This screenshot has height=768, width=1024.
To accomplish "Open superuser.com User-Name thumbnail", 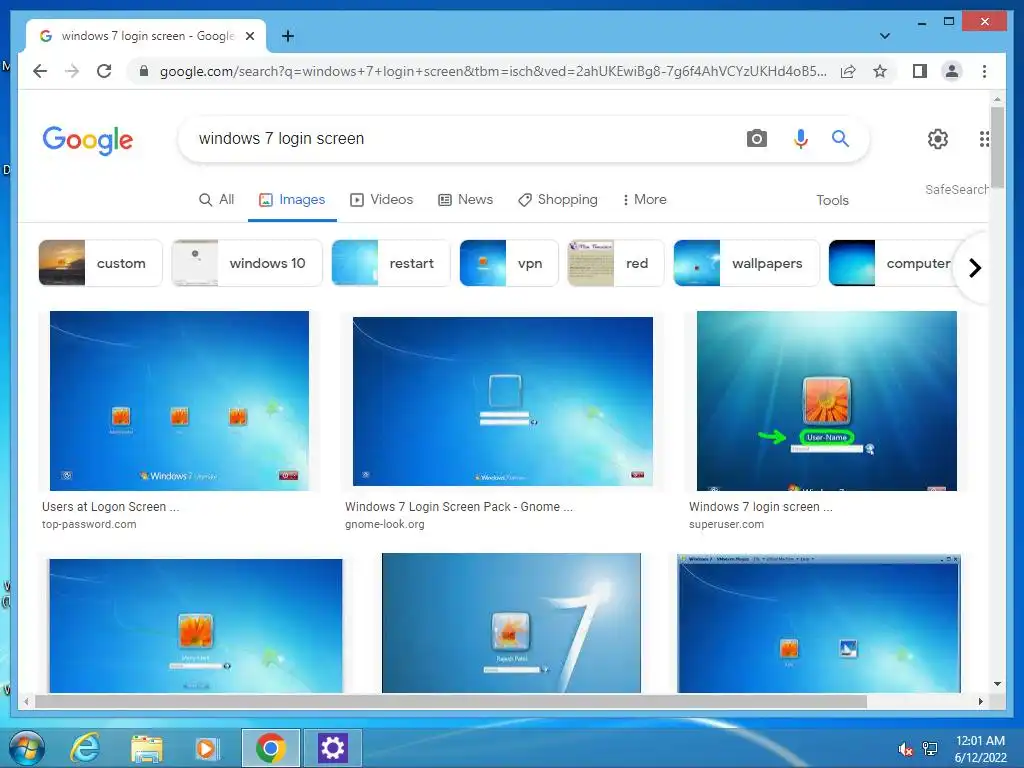I will 827,401.
